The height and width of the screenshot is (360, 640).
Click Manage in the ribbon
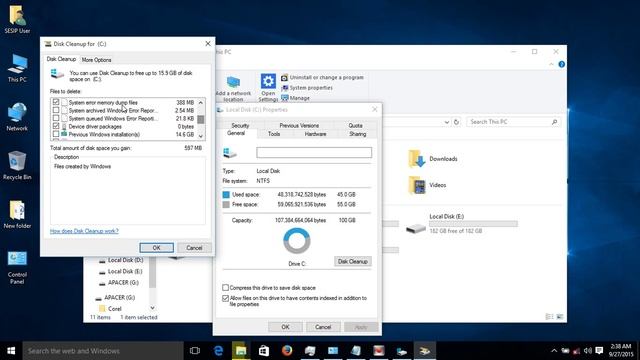[296, 98]
